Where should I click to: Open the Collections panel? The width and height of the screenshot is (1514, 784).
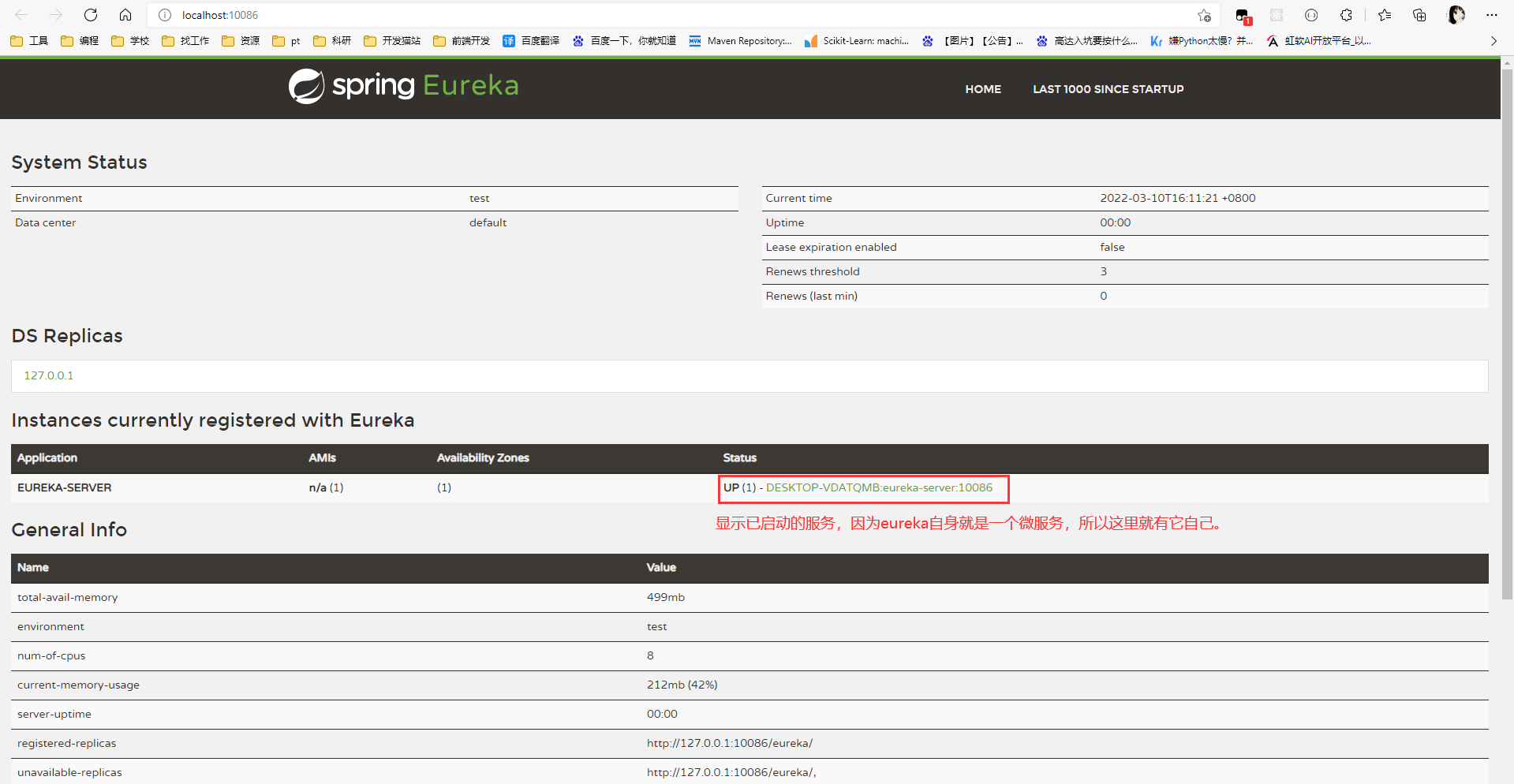click(1419, 15)
